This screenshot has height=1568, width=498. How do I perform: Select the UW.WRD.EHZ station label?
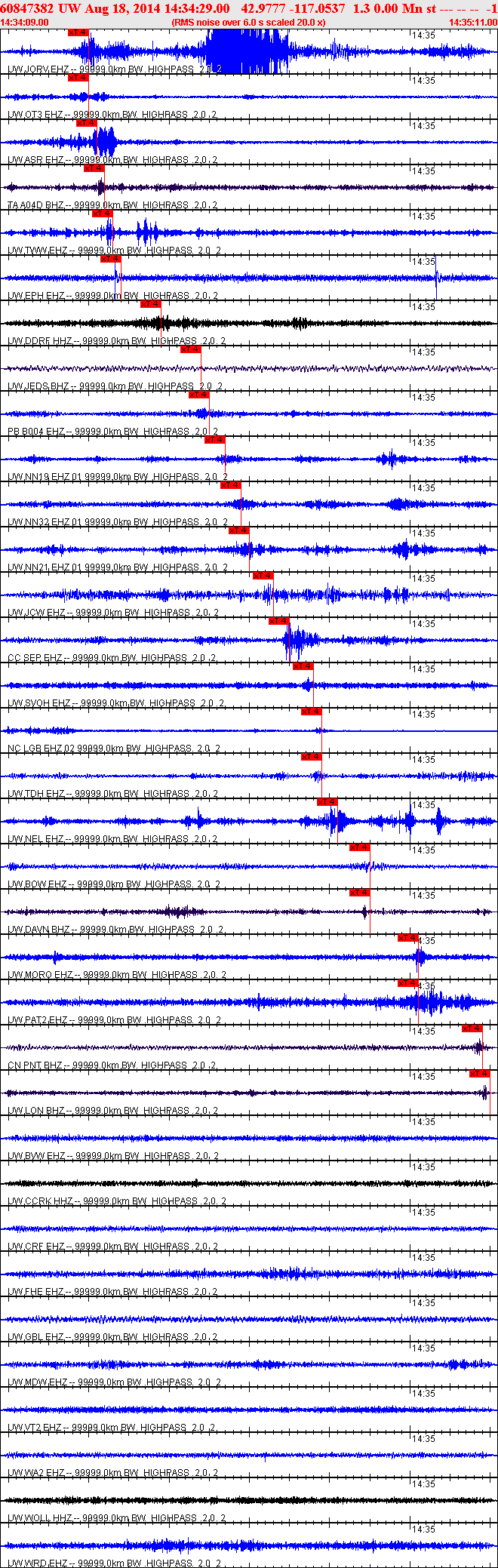pos(113,1563)
